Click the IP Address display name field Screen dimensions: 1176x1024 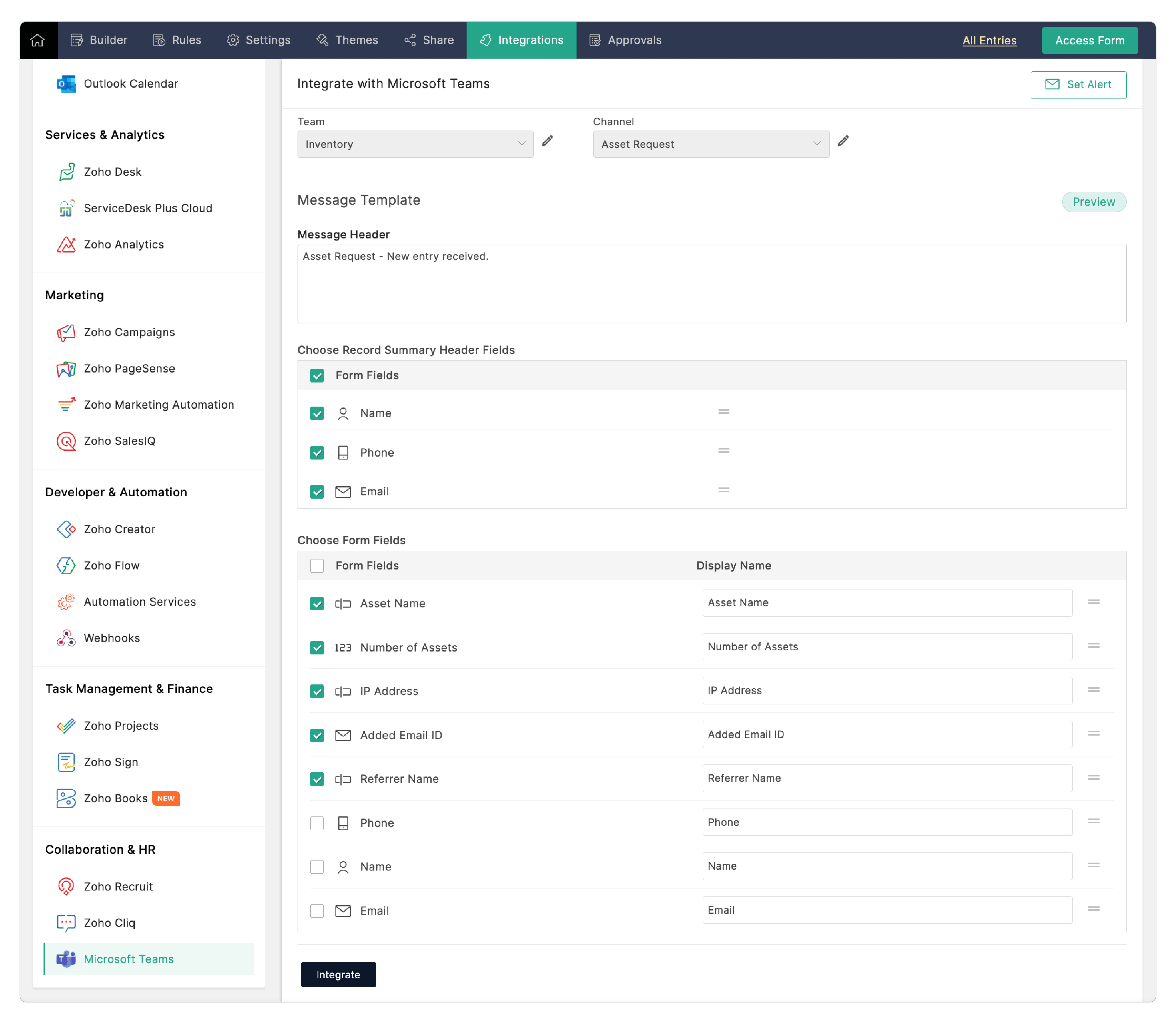tap(886, 690)
